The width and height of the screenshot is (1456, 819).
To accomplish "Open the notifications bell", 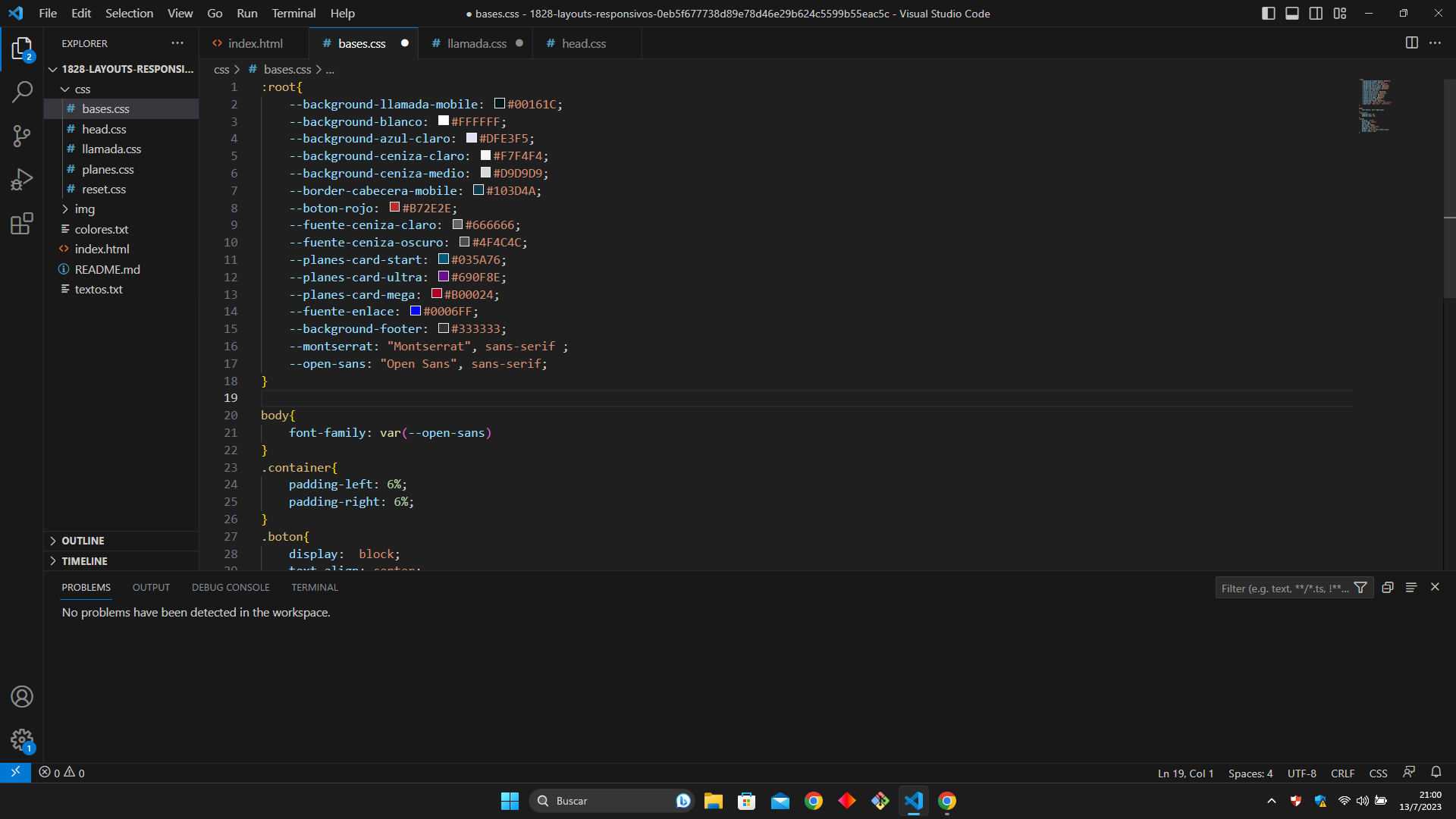I will (x=1436, y=773).
